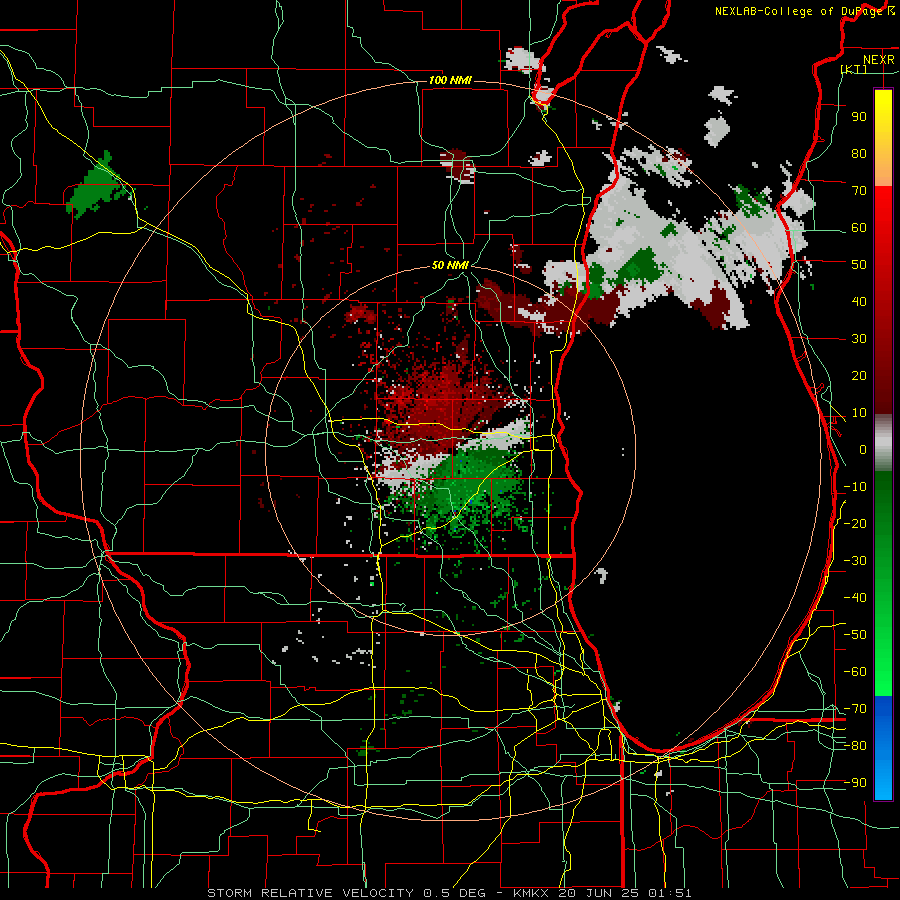This screenshot has width=900, height=900.
Task: Click the bright green band near -50
Action: [x=883, y=635]
